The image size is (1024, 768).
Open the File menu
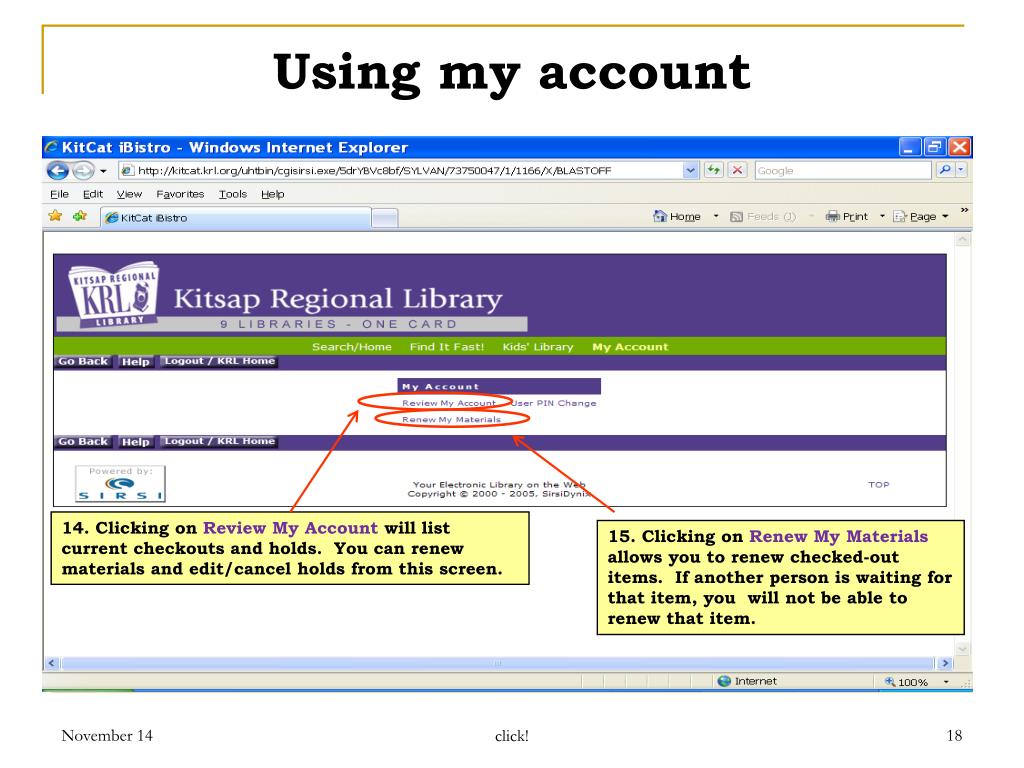(59, 194)
